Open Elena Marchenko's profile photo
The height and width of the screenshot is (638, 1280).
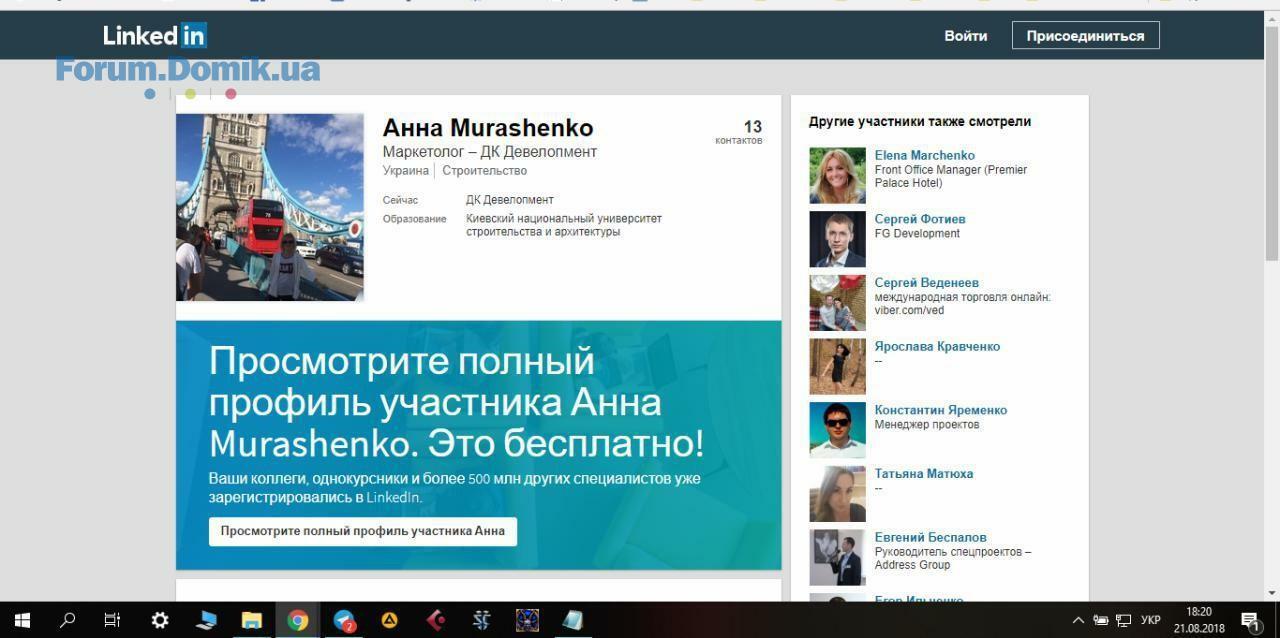(837, 175)
